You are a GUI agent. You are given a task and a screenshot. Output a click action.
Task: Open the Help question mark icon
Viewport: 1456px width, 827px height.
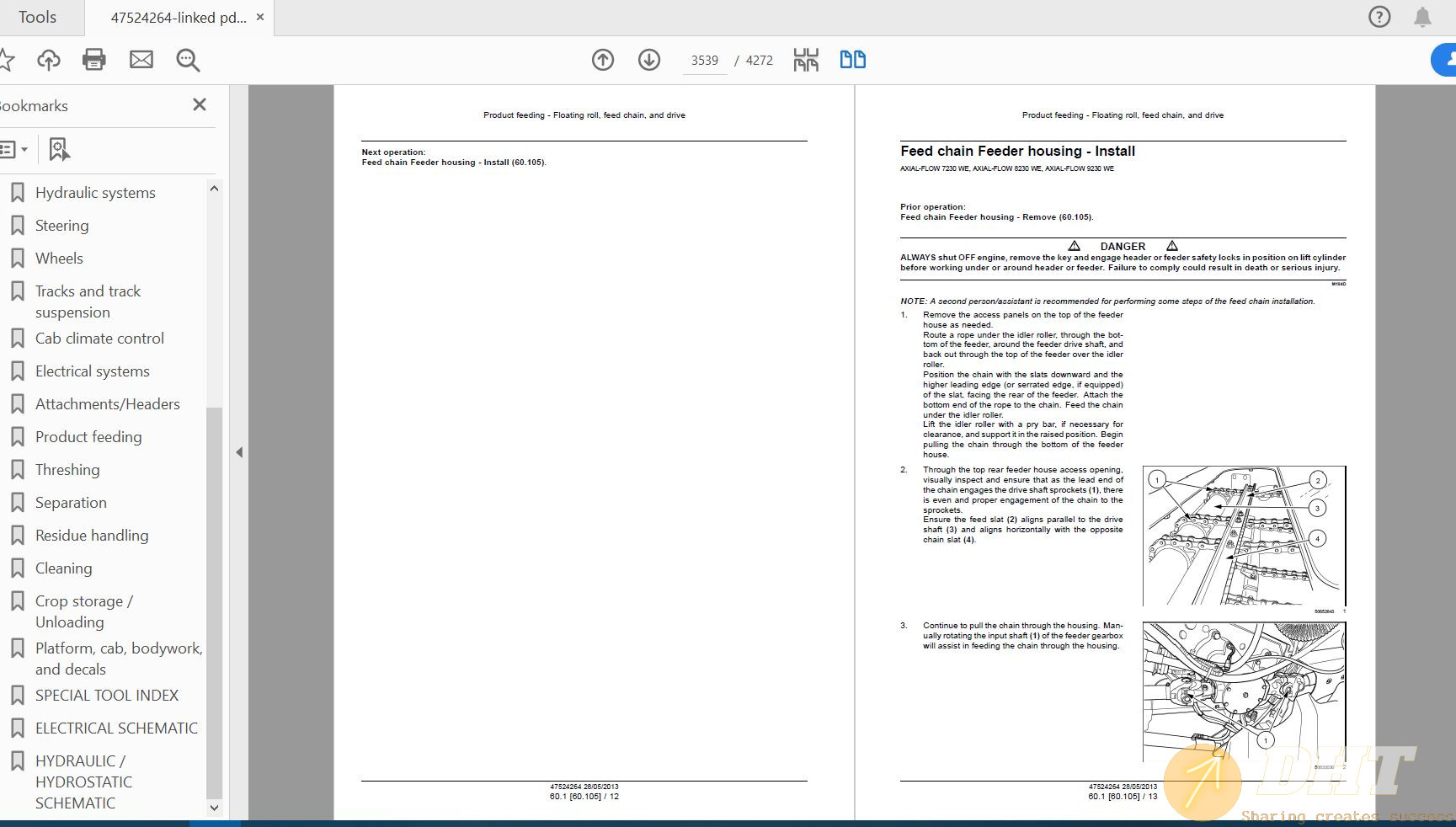[1379, 17]
